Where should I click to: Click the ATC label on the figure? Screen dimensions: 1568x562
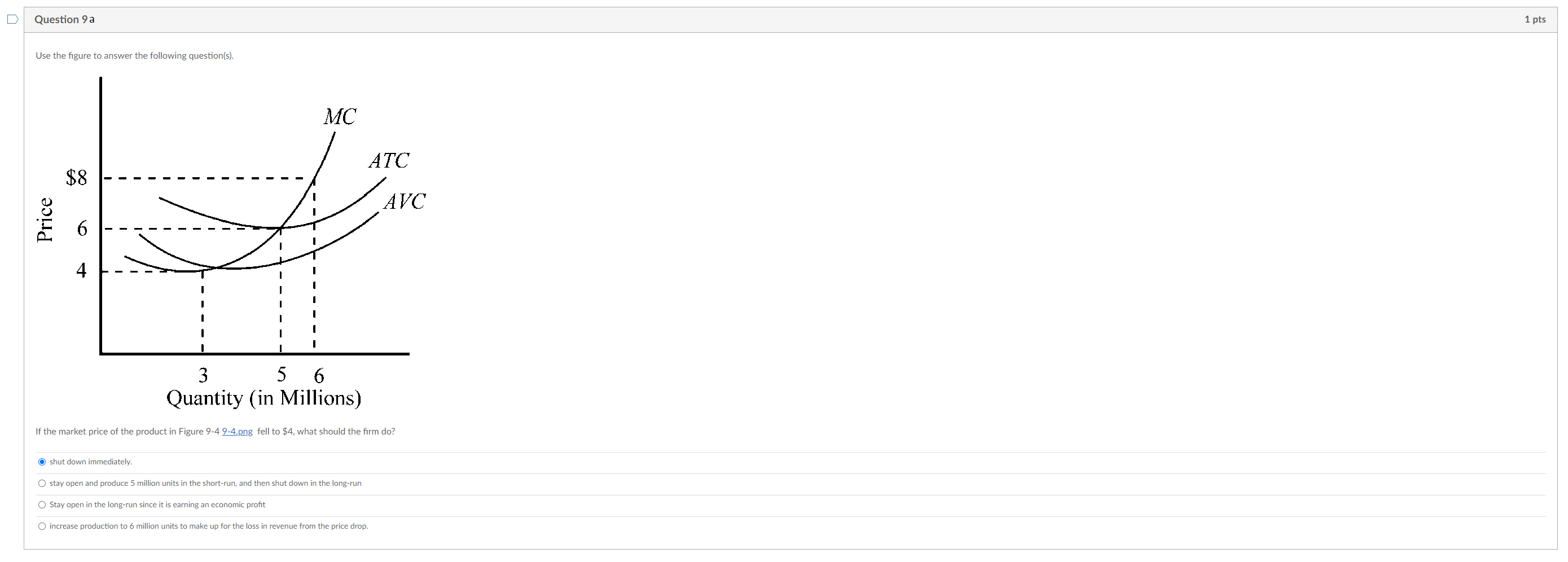[389, 160]
